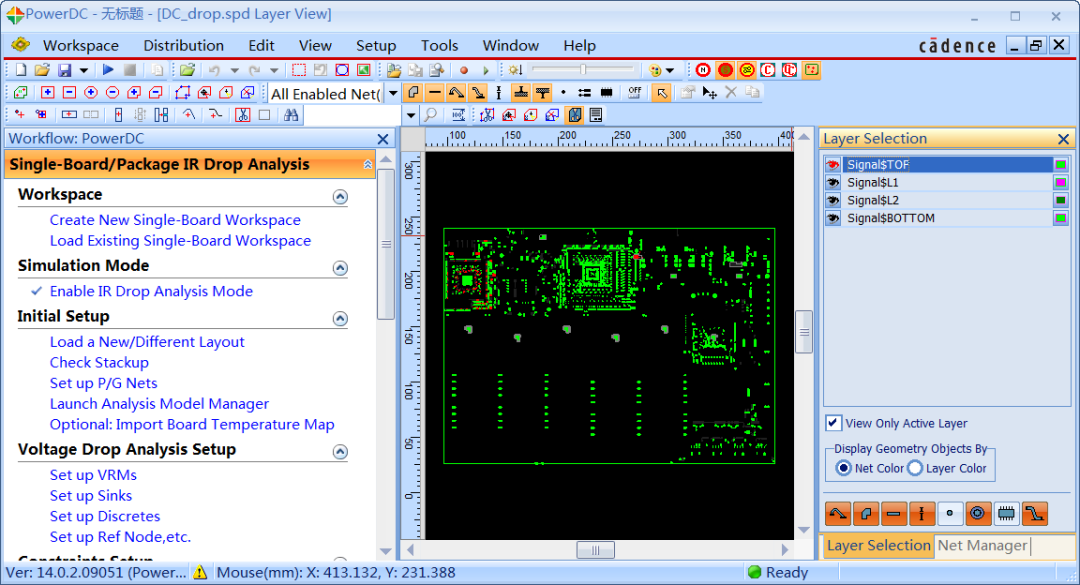
Task: Open the Distribution menu
Action: pyautogui.click(x=183, y=45)
